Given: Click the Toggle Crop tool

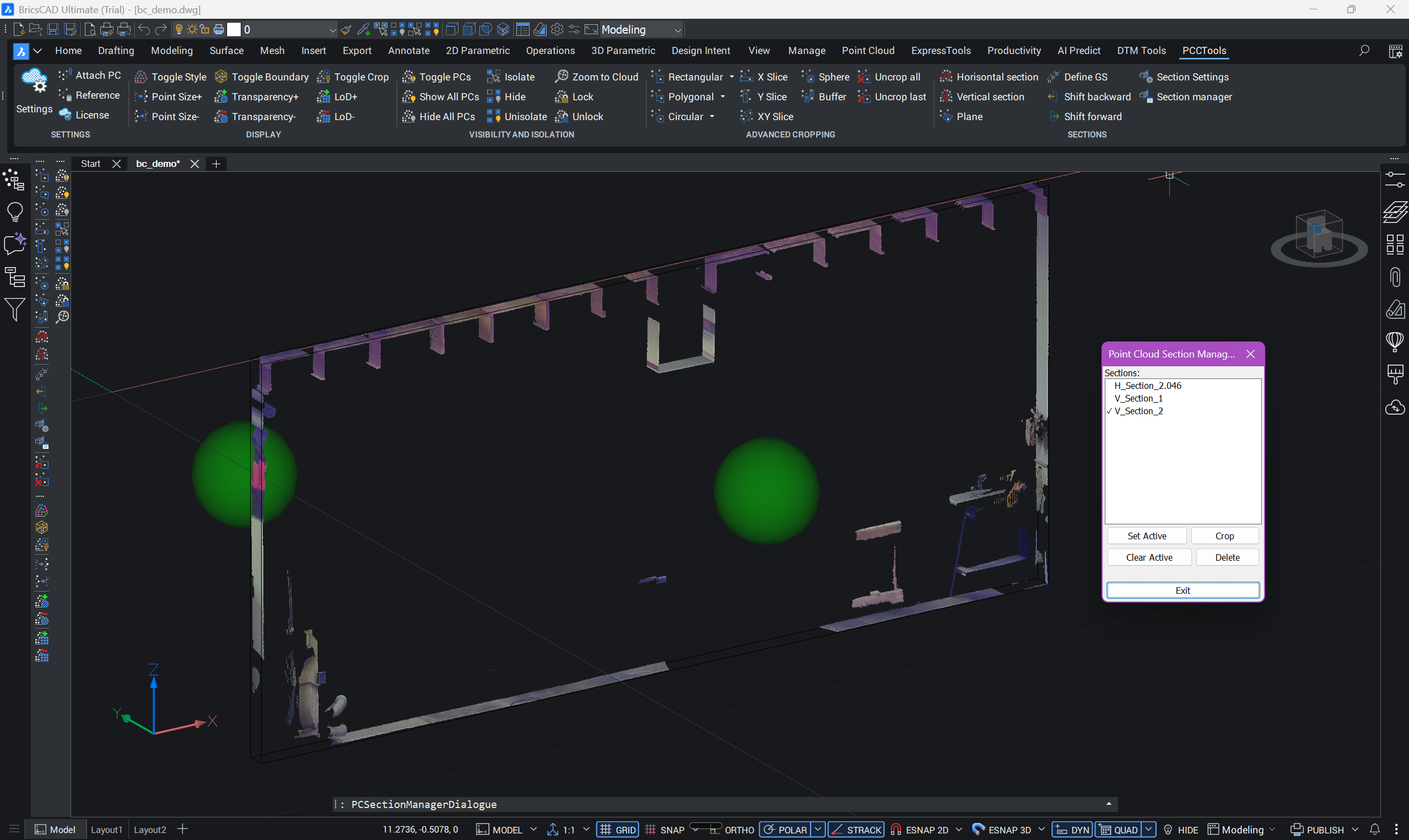Looking at the screenshot, I should click(353, 77).
